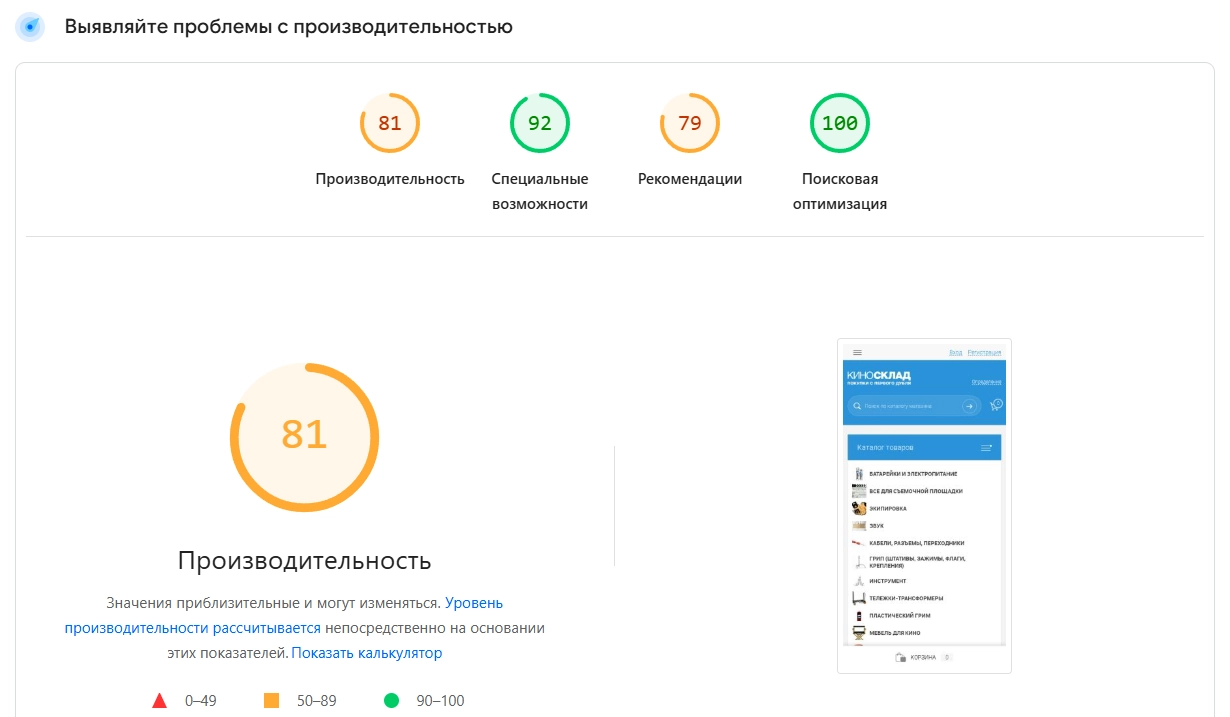Click the 'Тележки-трансформеры' category icon
The height and width of the screenshot is (717, 1230).
(x=858, y=598)
